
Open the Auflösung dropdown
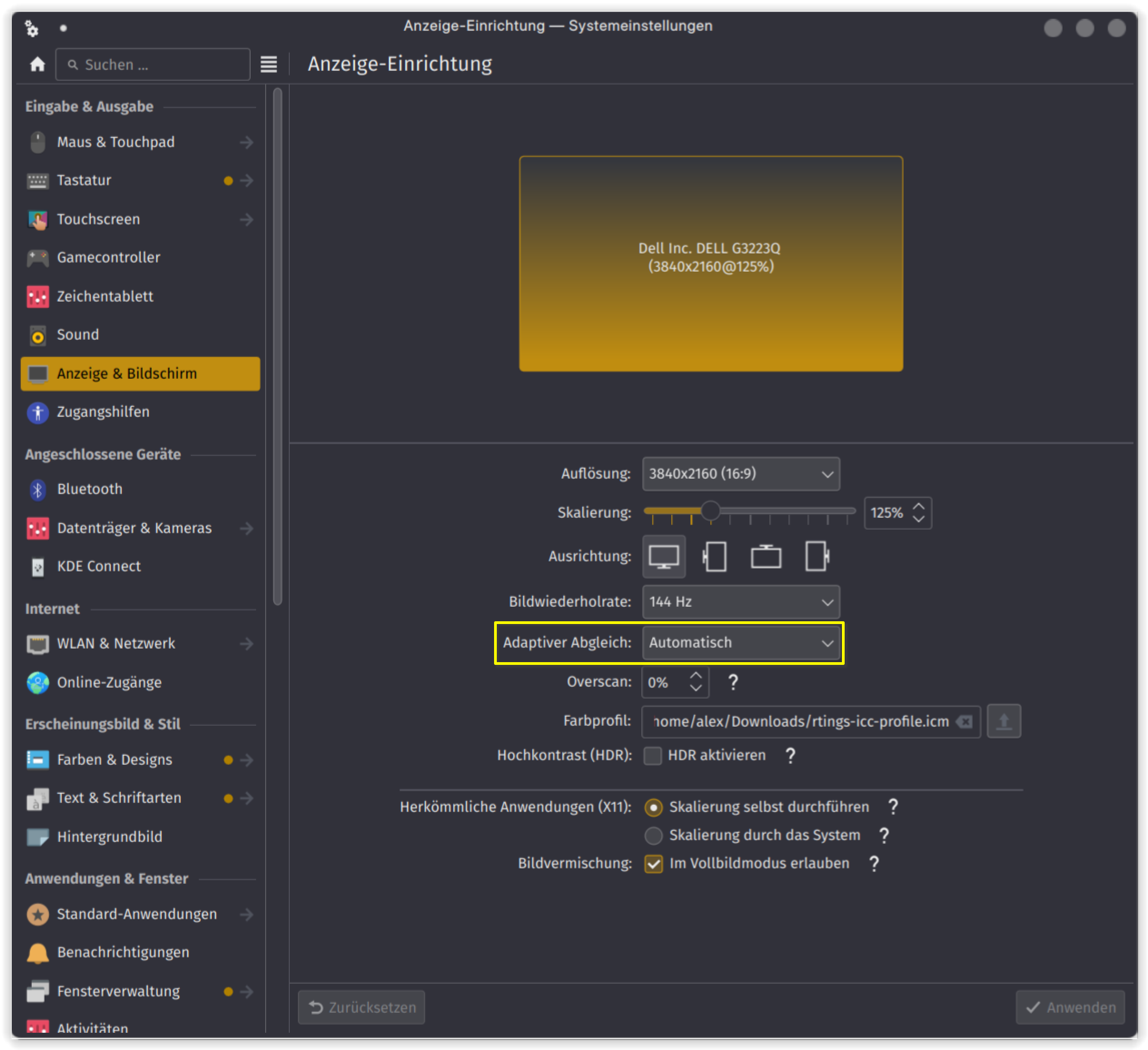coord(740,474)
